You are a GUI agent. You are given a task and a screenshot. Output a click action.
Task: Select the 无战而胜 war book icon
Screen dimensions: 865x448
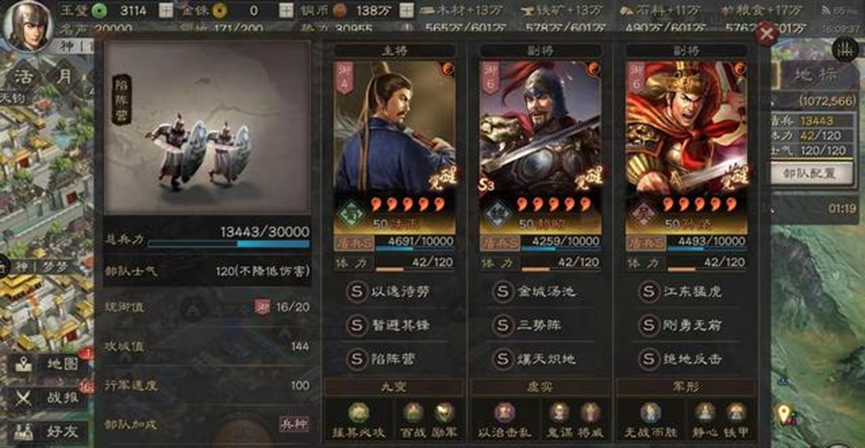click(650, 413)
